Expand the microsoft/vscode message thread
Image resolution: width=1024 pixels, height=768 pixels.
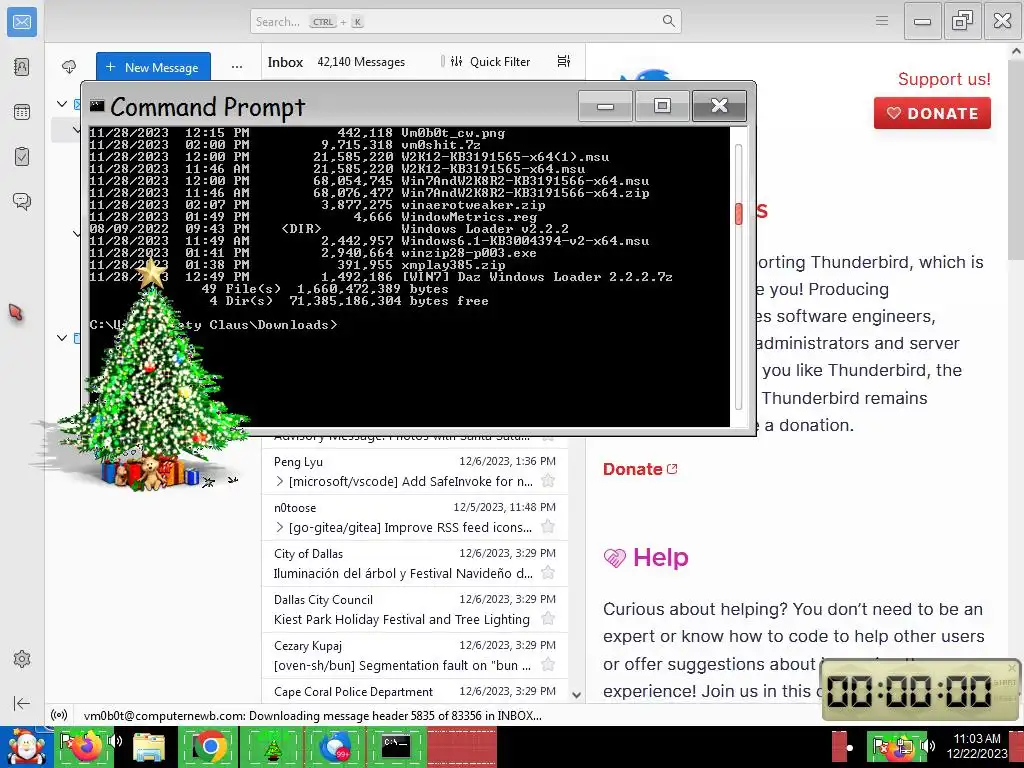click(x=280, y=481)
